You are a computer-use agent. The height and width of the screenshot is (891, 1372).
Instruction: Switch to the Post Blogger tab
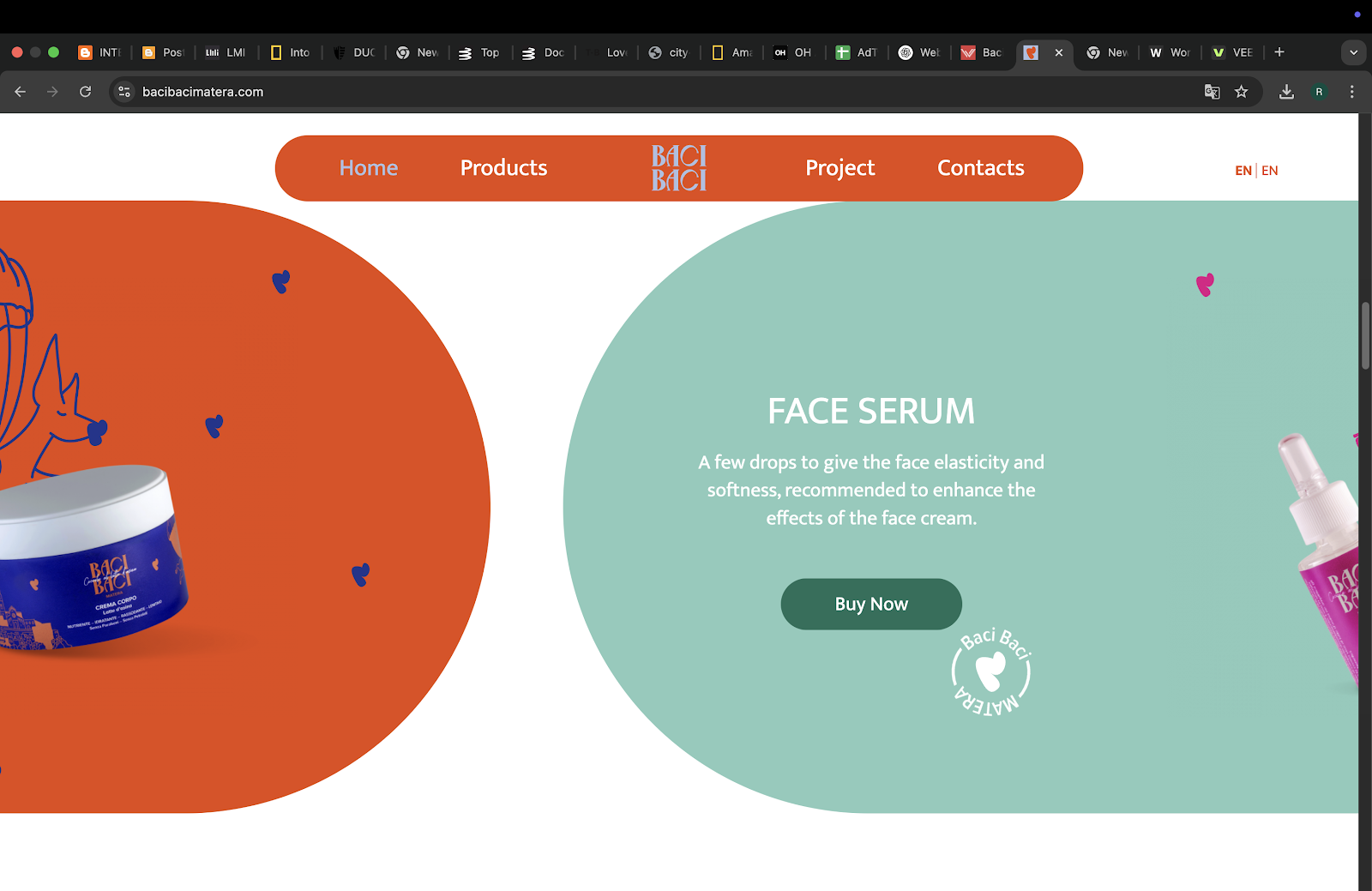(x=164, y=52)
